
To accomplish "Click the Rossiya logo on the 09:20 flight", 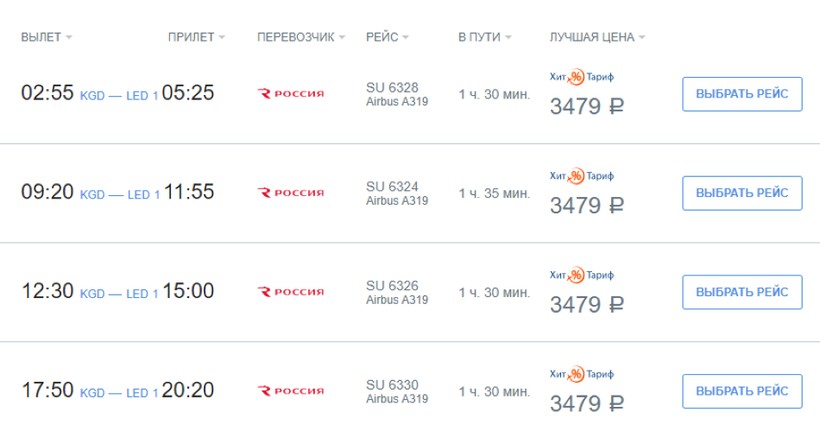I will pos(291,193).
